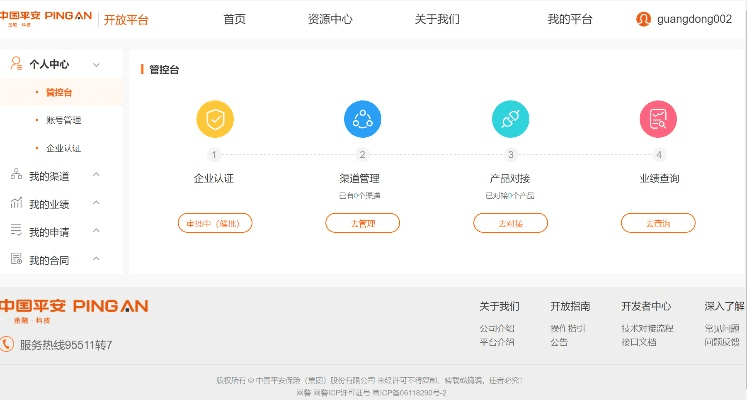Collapse the 个人中心 section chevron
The width and height of the screenshot is (747, 400).
click(96, 64)
